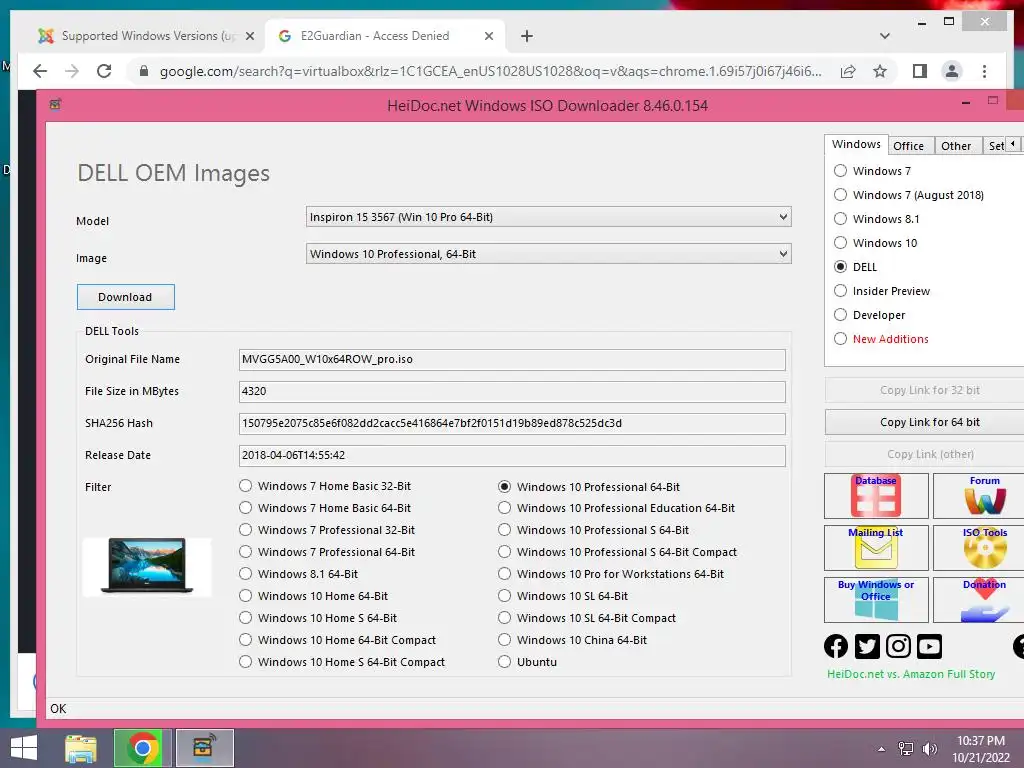
Task: Open Chrome three-dot menu
Action: tap(984, 71)
